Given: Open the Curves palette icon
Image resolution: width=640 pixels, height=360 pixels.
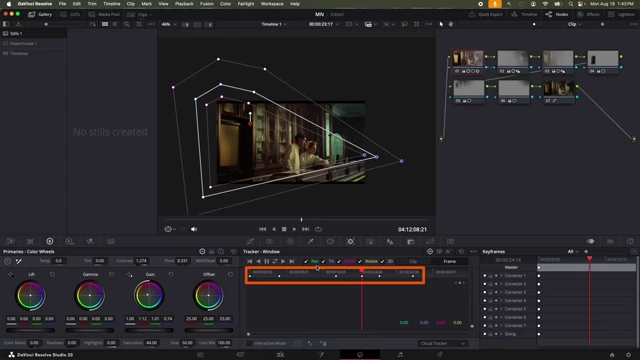Looking at the screenshot, I should click(250, 242).
